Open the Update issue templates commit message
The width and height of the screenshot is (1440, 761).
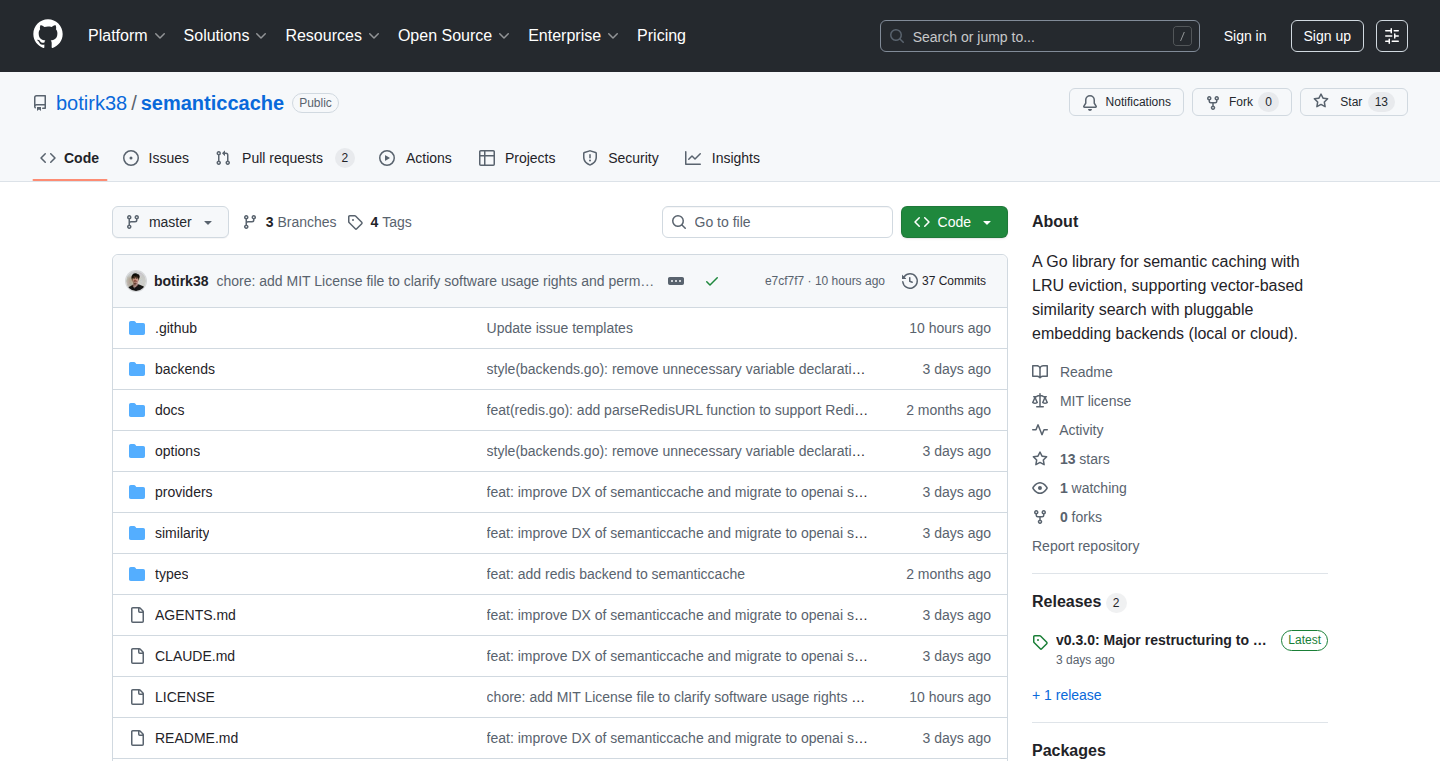click(x=559, y=328)
